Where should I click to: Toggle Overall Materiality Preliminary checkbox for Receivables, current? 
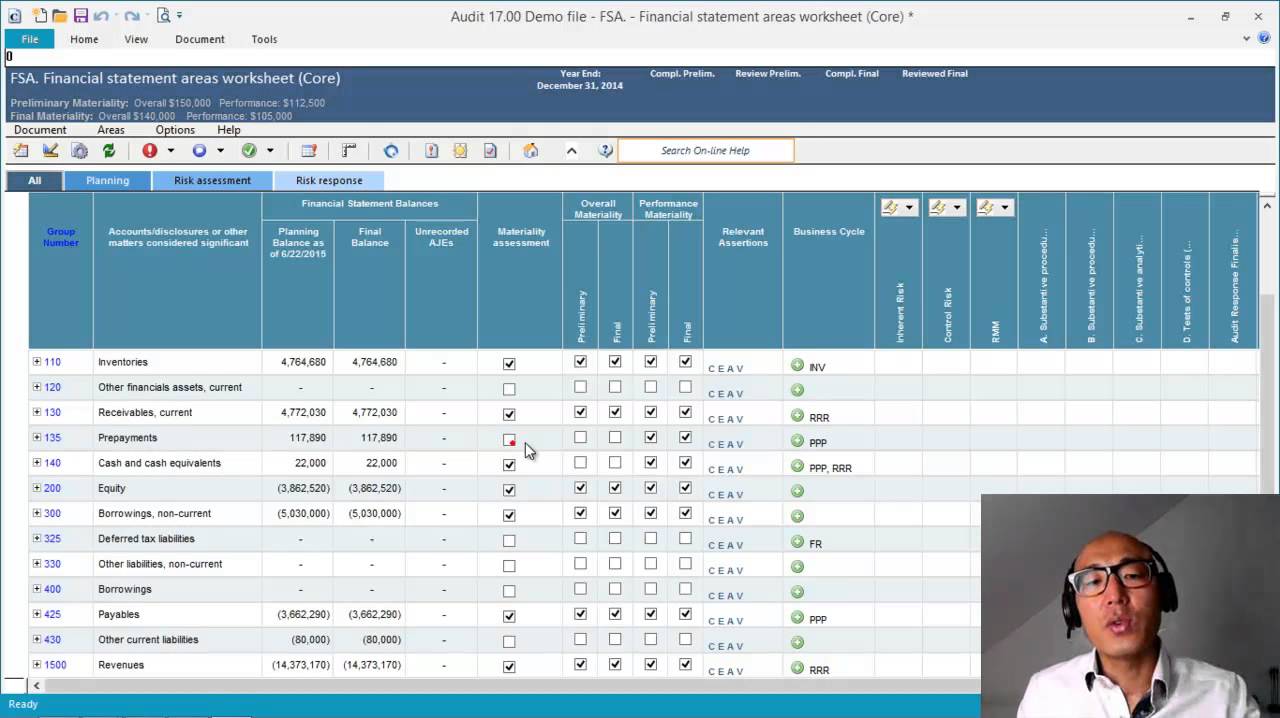pos(580,412)
